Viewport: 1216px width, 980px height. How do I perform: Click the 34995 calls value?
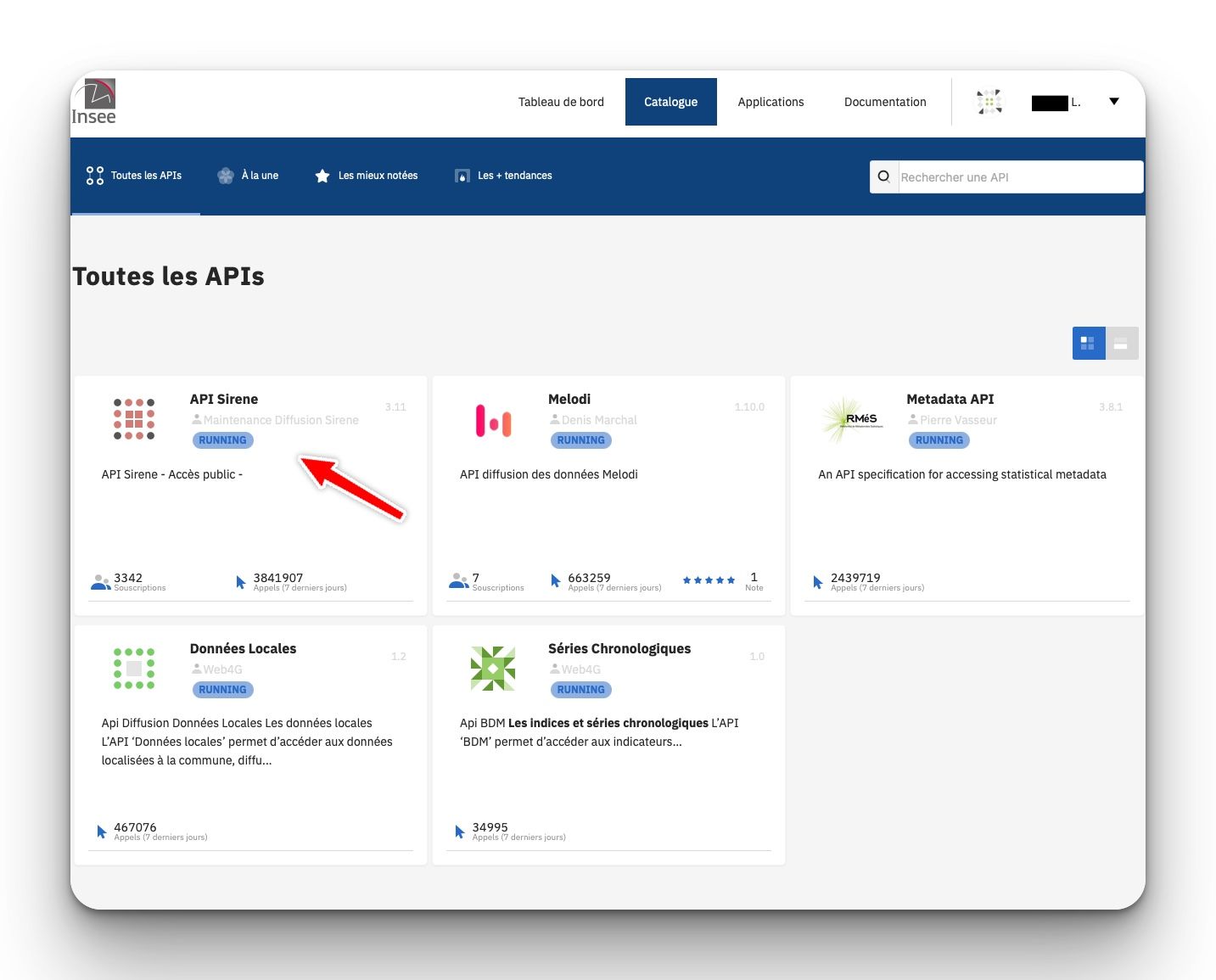[x=490, y=827]
